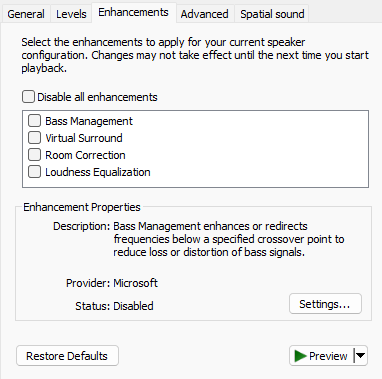Click empty area in the enhancements list
Image resolution: width=382 pixels, height=379 pixels.
260,150
